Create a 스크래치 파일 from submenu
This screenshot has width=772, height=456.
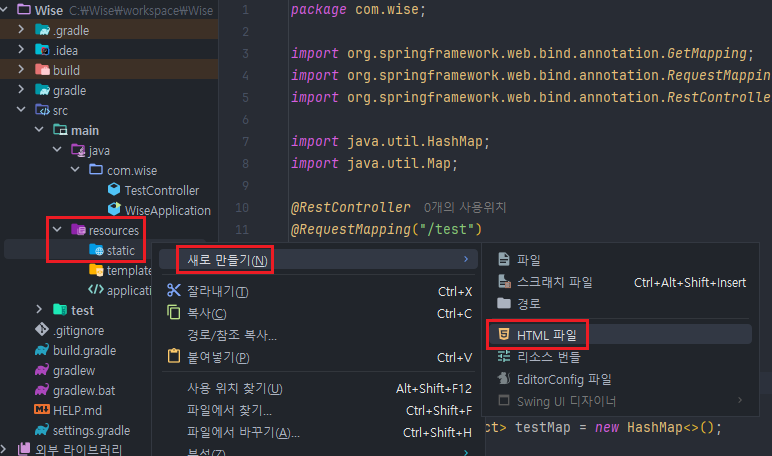620,282
